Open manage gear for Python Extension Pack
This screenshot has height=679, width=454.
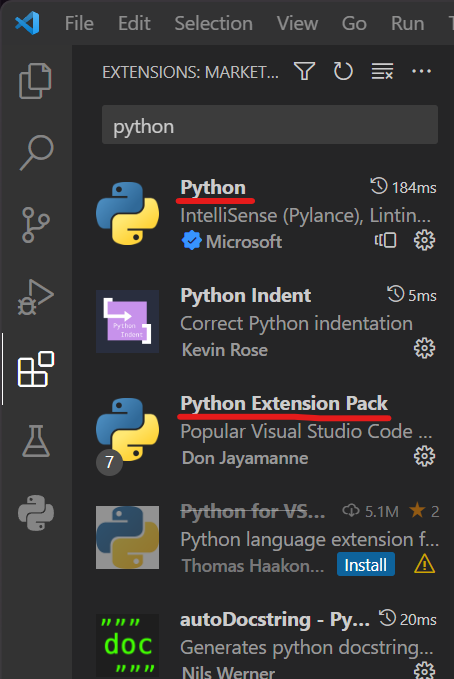[424, 456]
